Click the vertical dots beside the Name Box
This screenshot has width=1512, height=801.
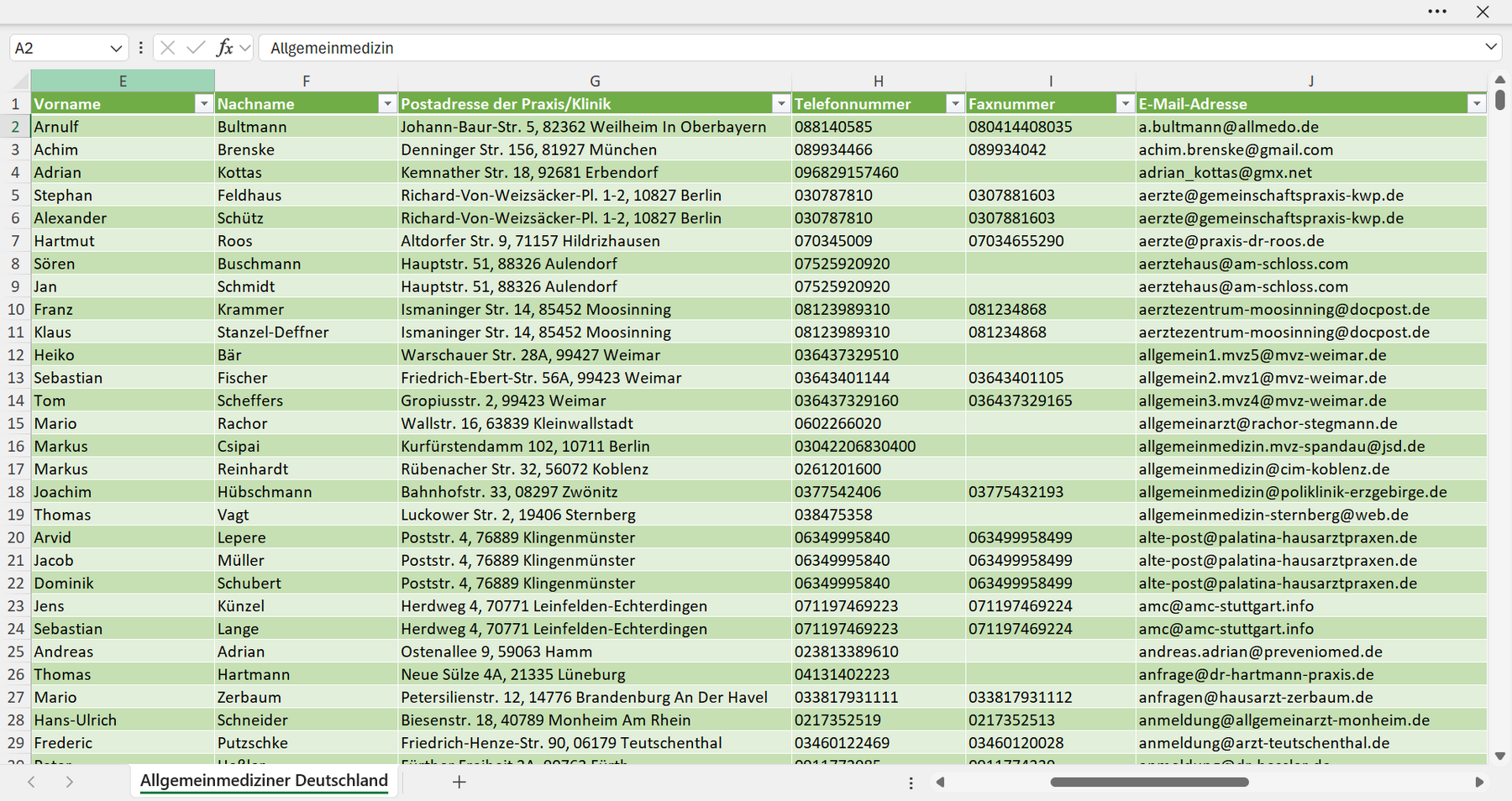[140, 48]
